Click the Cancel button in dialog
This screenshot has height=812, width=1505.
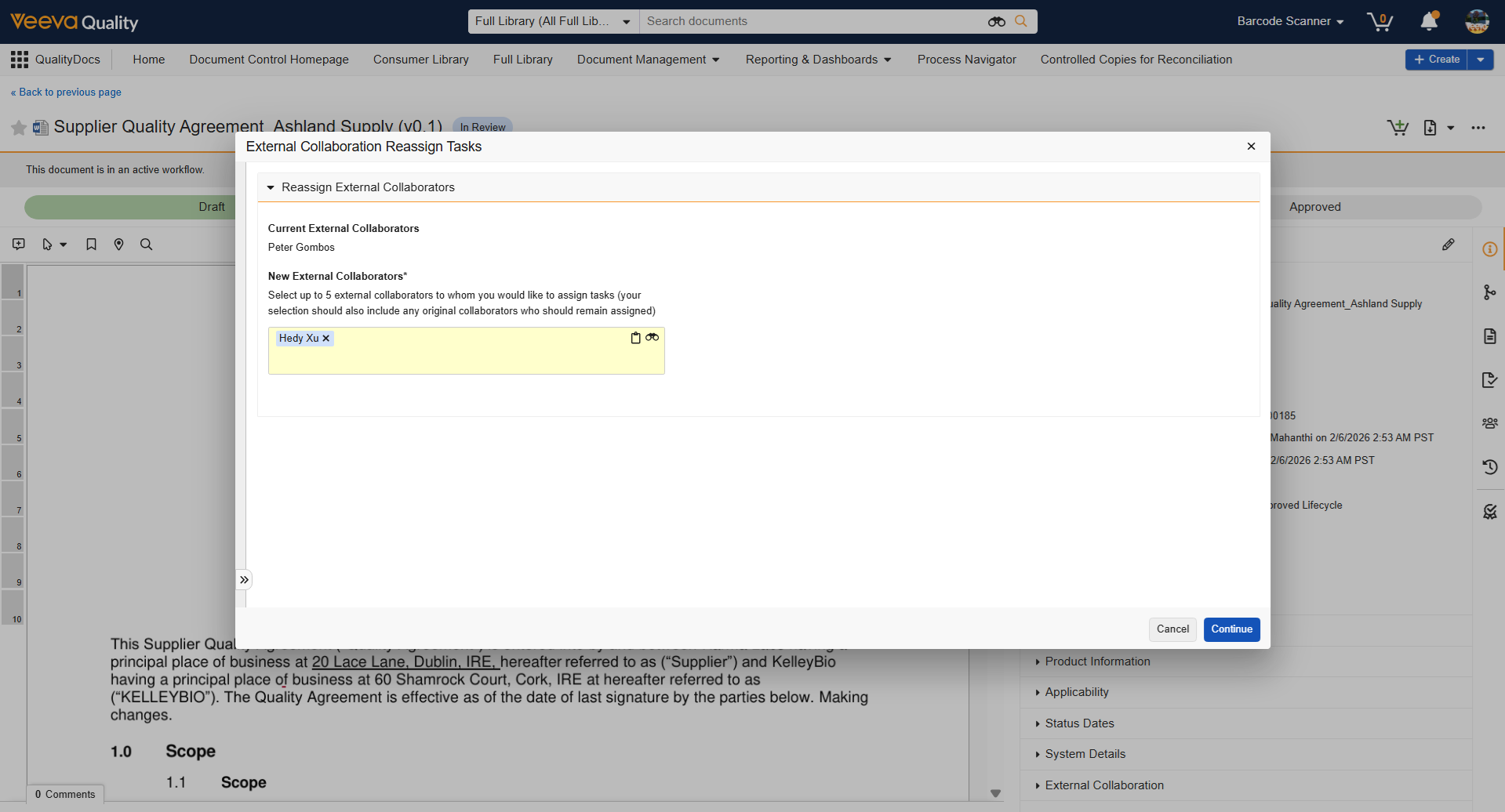pos(1172,629)
